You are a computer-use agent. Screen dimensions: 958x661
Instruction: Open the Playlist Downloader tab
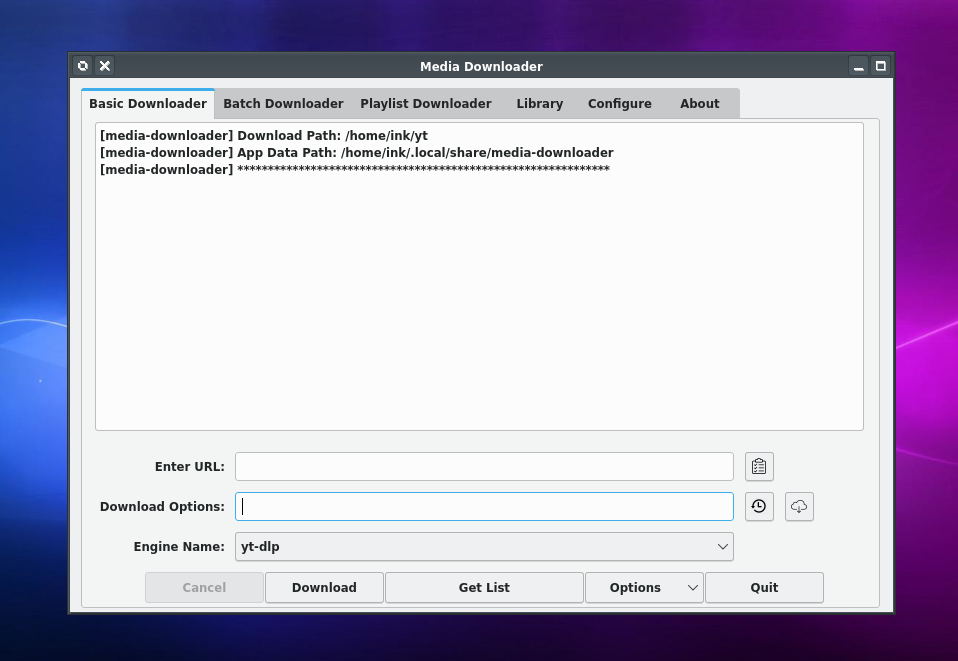pyautogui.click(x=426, y=104)
